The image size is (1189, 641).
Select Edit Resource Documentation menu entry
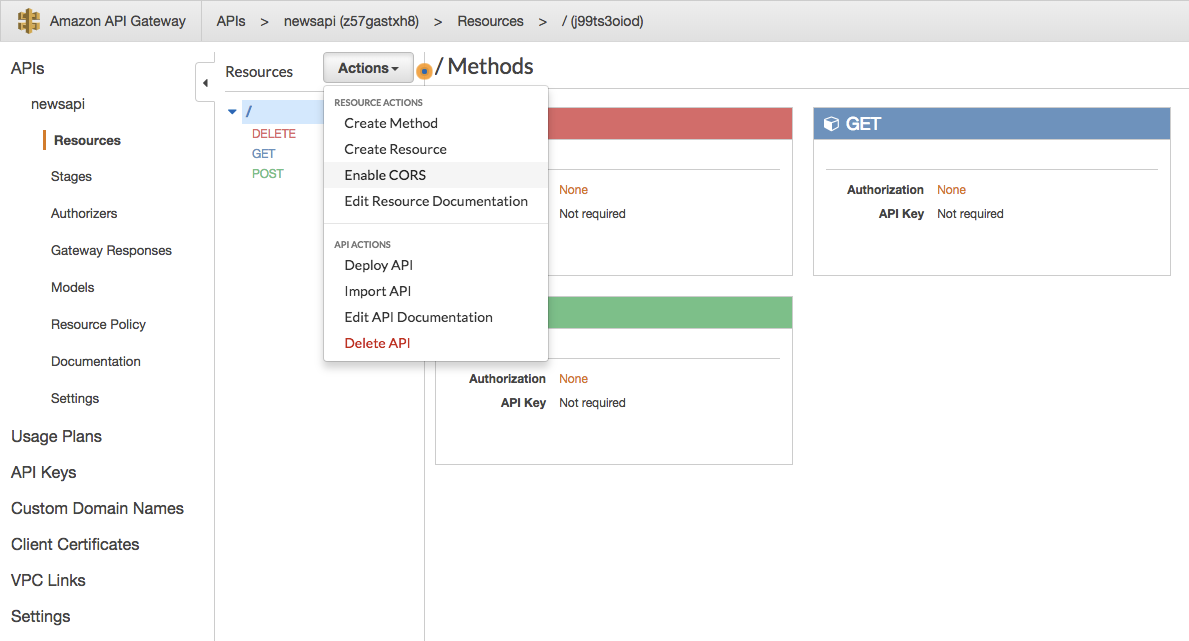[x=436, y=201]
